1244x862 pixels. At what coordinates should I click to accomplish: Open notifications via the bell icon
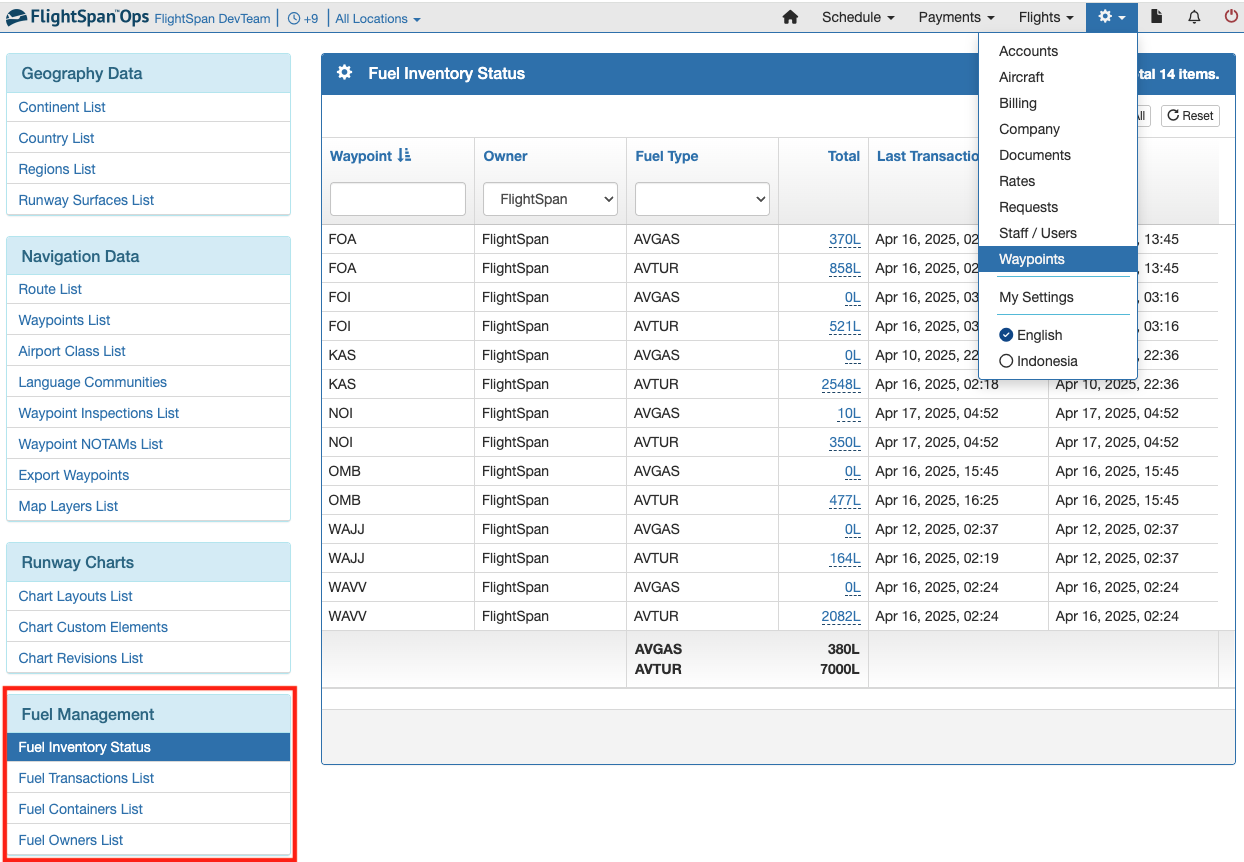1196,17
